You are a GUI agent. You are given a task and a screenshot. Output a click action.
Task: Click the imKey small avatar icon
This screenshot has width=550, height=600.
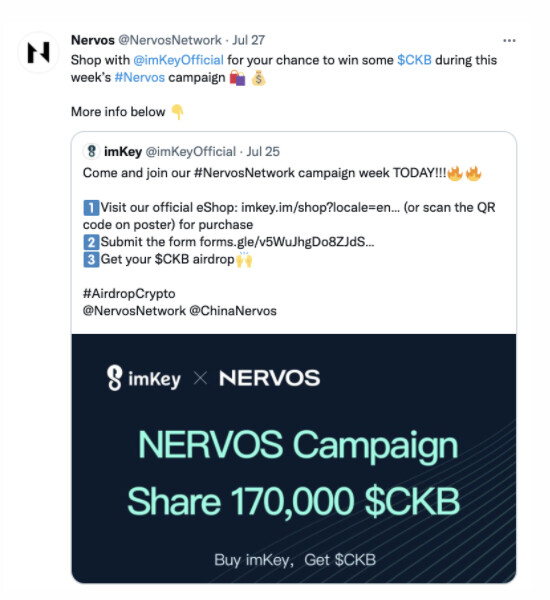coord(91,152)
